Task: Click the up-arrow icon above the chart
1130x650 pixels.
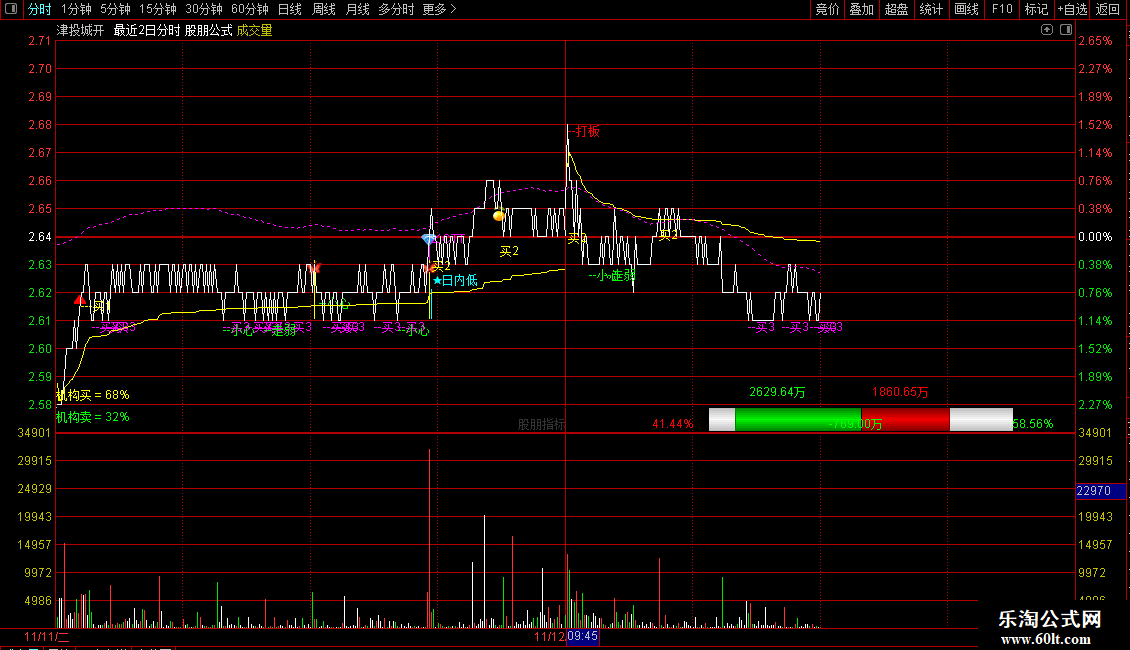Action: point(1046,30)
